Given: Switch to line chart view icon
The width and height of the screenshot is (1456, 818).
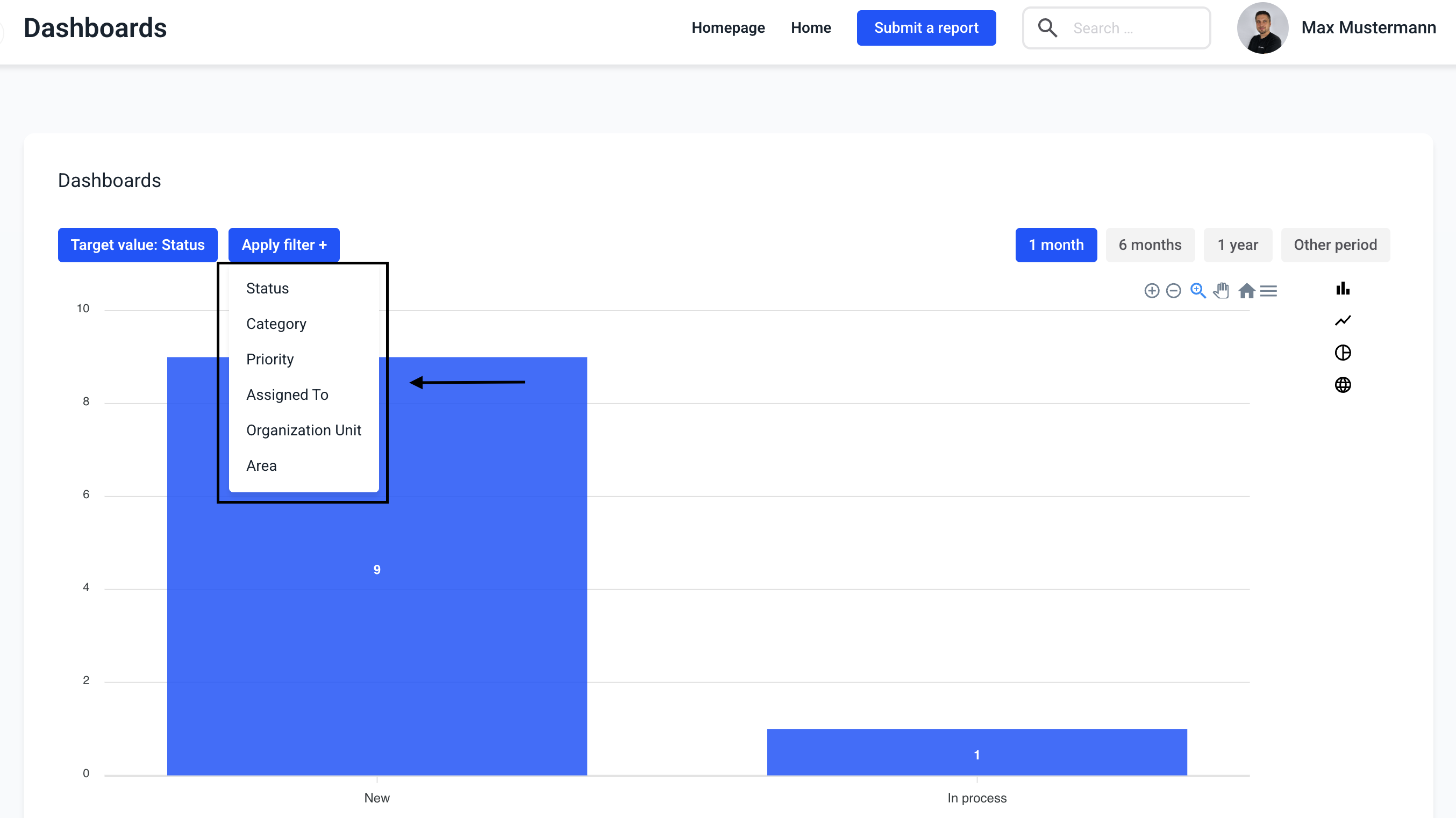Looking at the screenshot, I should coord(1343,321).
